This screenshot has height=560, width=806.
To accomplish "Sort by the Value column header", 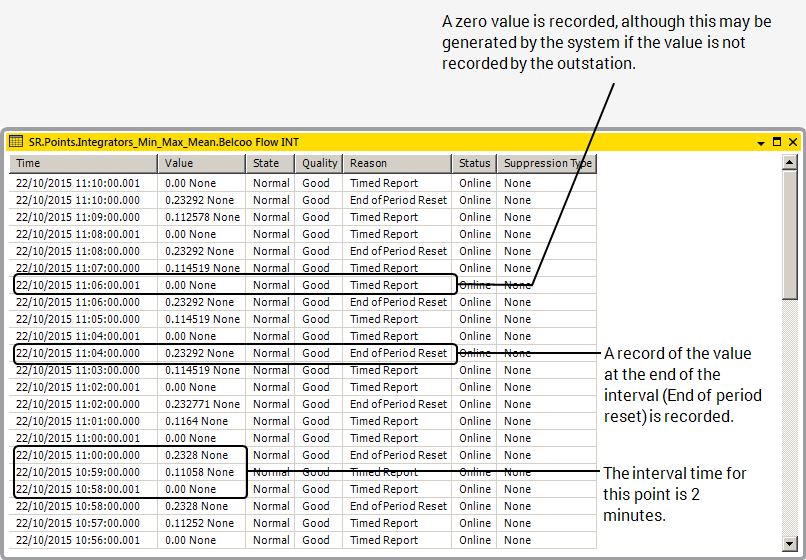I will coord(202,163).
